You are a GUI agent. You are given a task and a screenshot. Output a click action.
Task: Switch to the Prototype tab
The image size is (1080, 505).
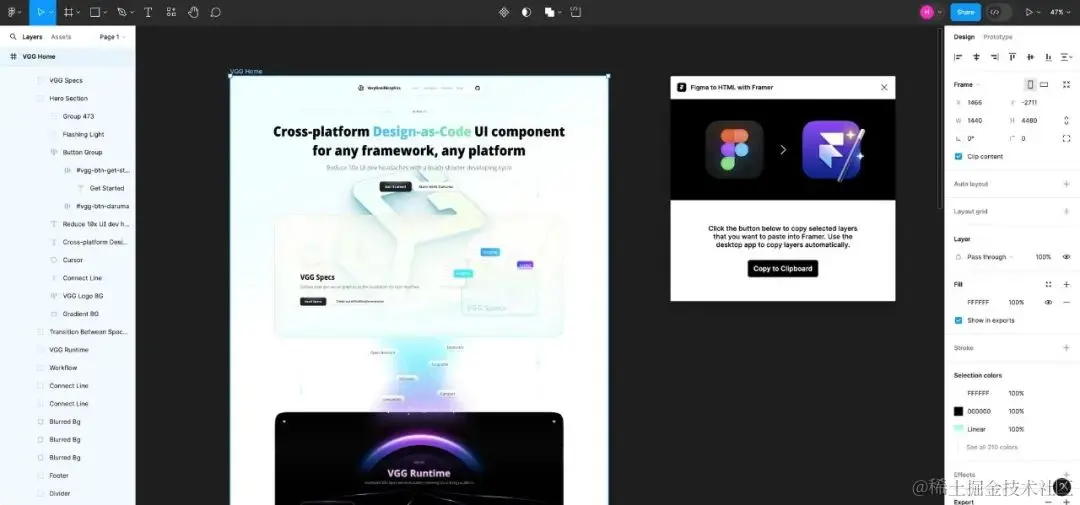click(x=998, y=37)
